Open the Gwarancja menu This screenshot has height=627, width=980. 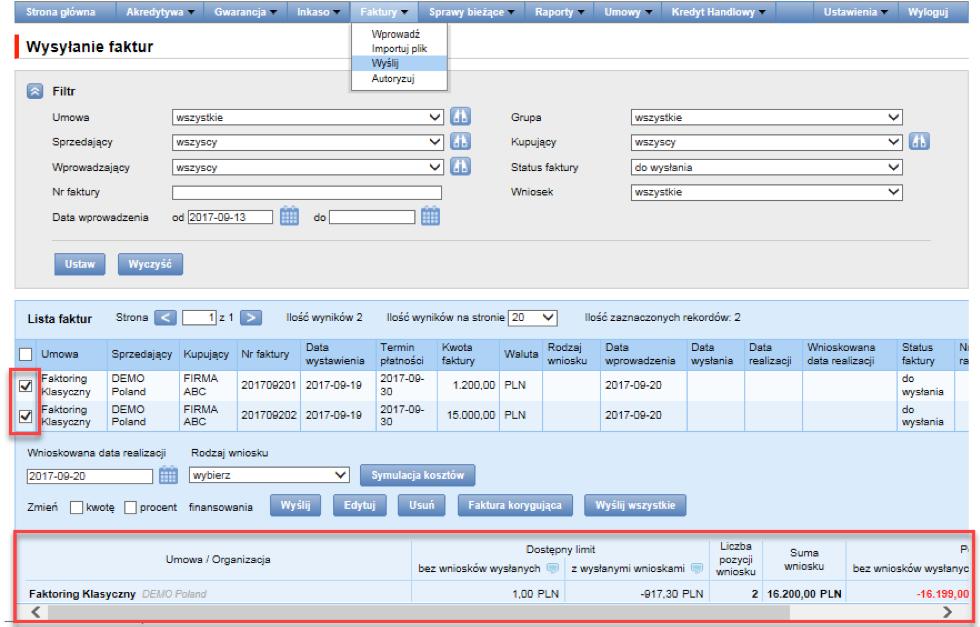[x=245, y=12]
